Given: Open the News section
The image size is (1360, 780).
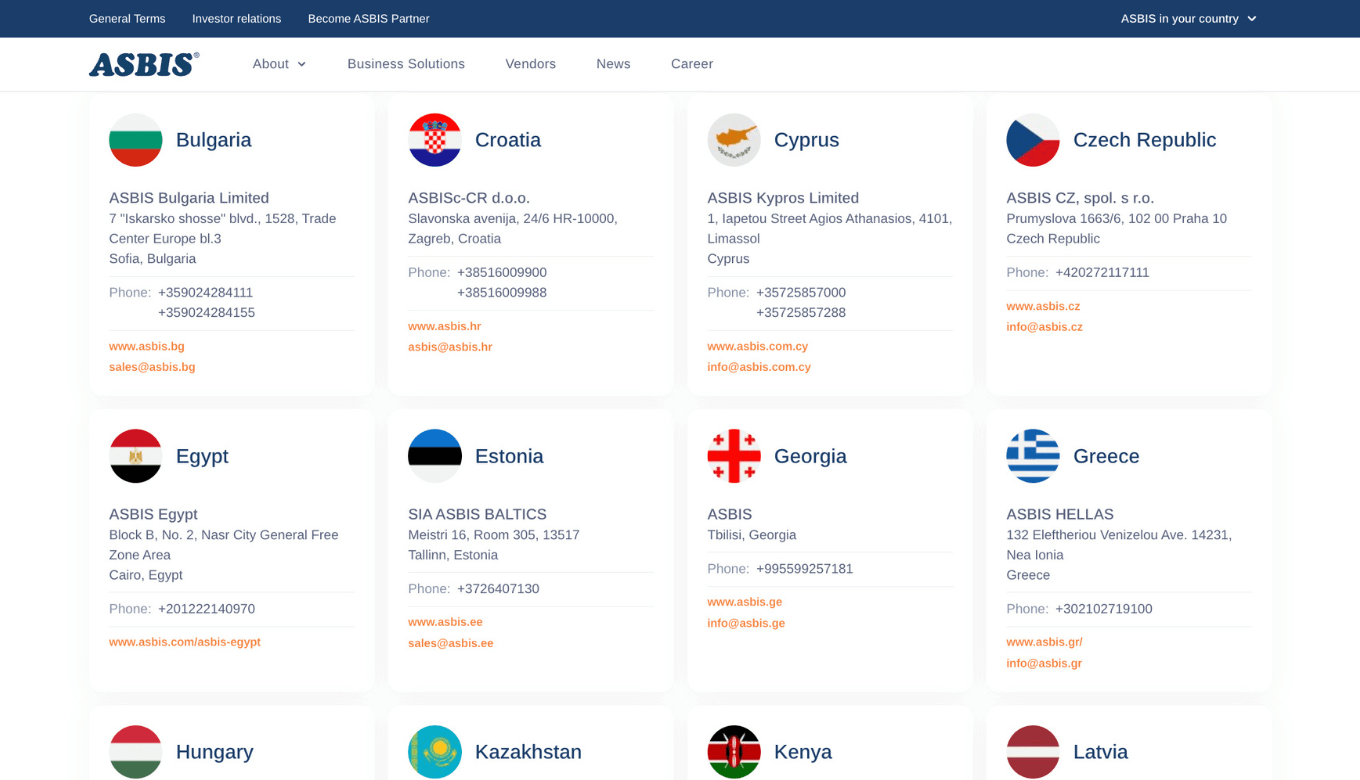Looking at the screenshot, I should pos(613,64).
